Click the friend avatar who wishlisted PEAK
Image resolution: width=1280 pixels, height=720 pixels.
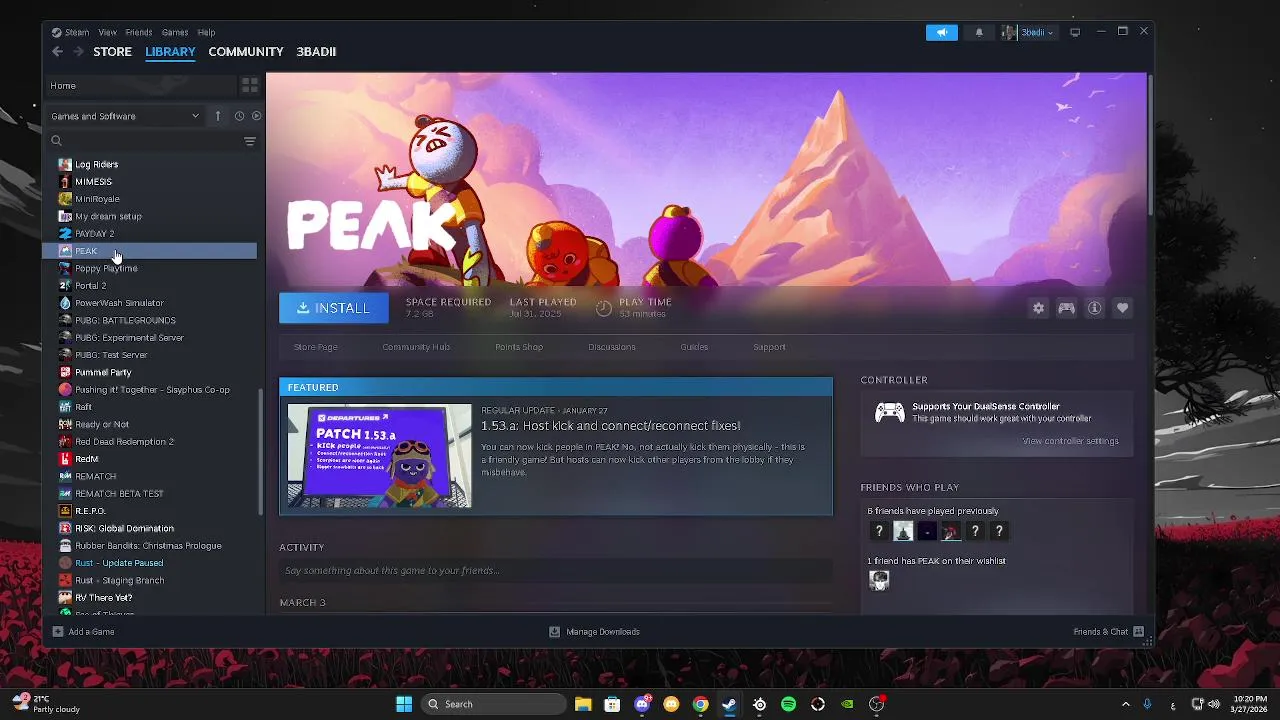coord(879,580)
